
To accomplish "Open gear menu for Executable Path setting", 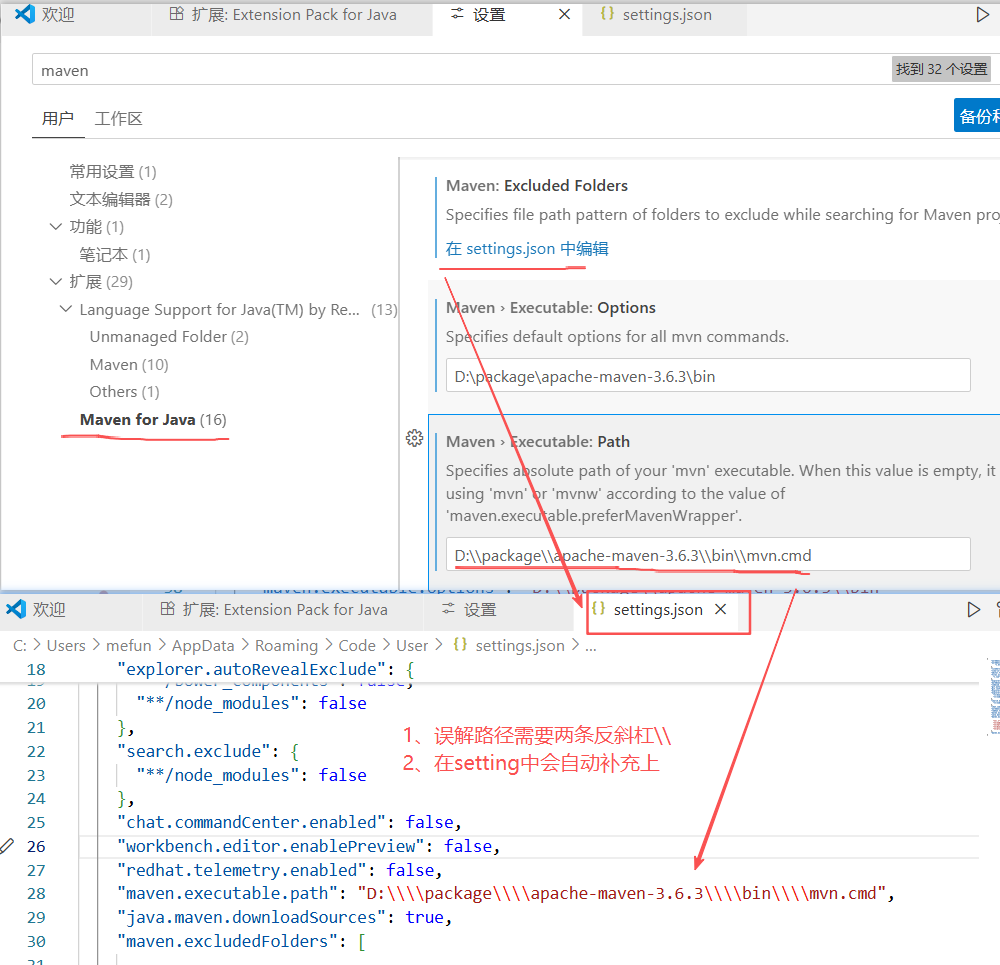I will [x=415, y=438].
